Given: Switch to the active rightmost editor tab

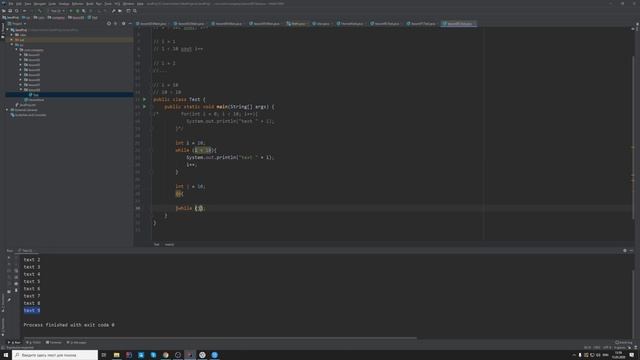Looking at the screenshot, I should 459,24.
